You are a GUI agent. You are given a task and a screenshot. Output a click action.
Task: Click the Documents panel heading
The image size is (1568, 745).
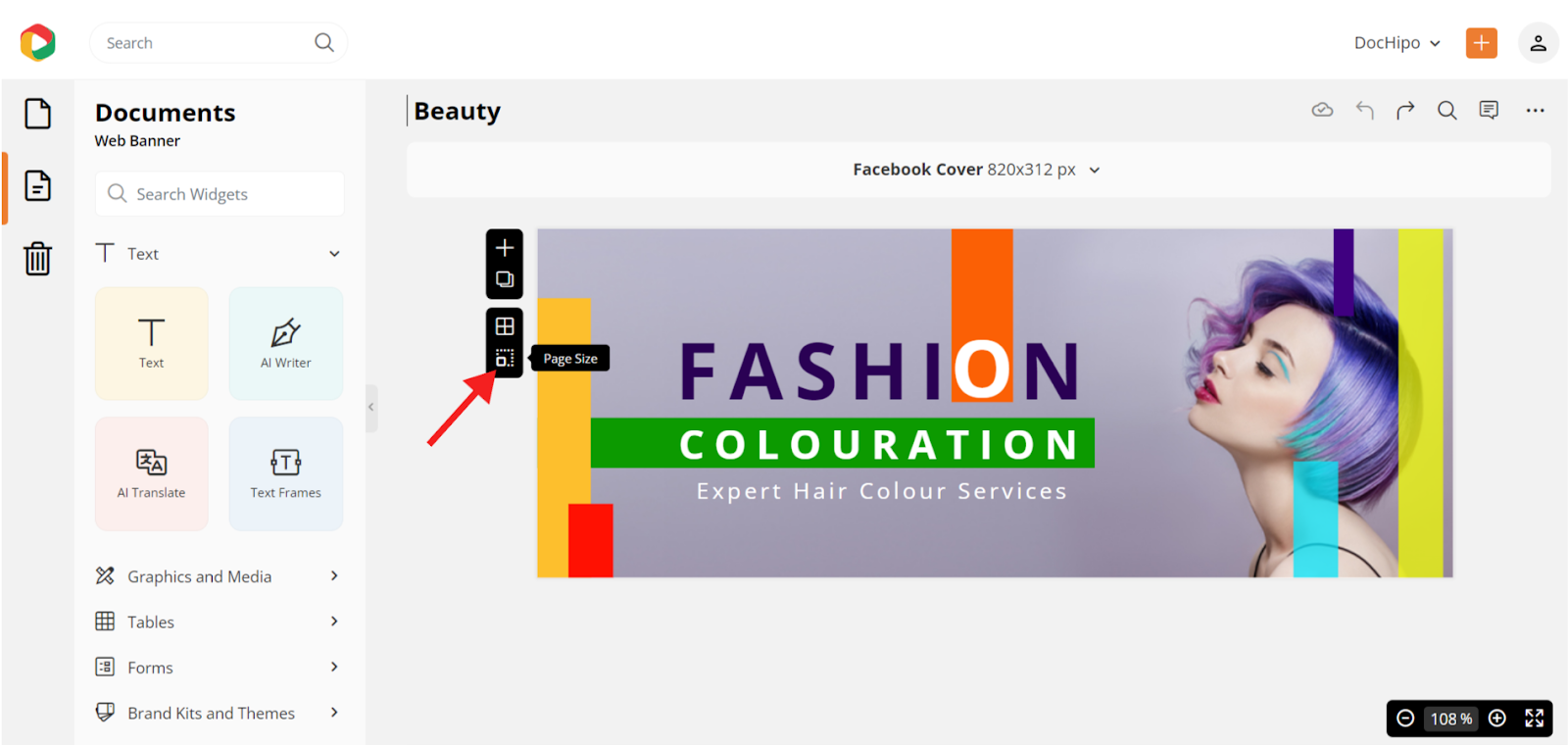coord(165,113)
